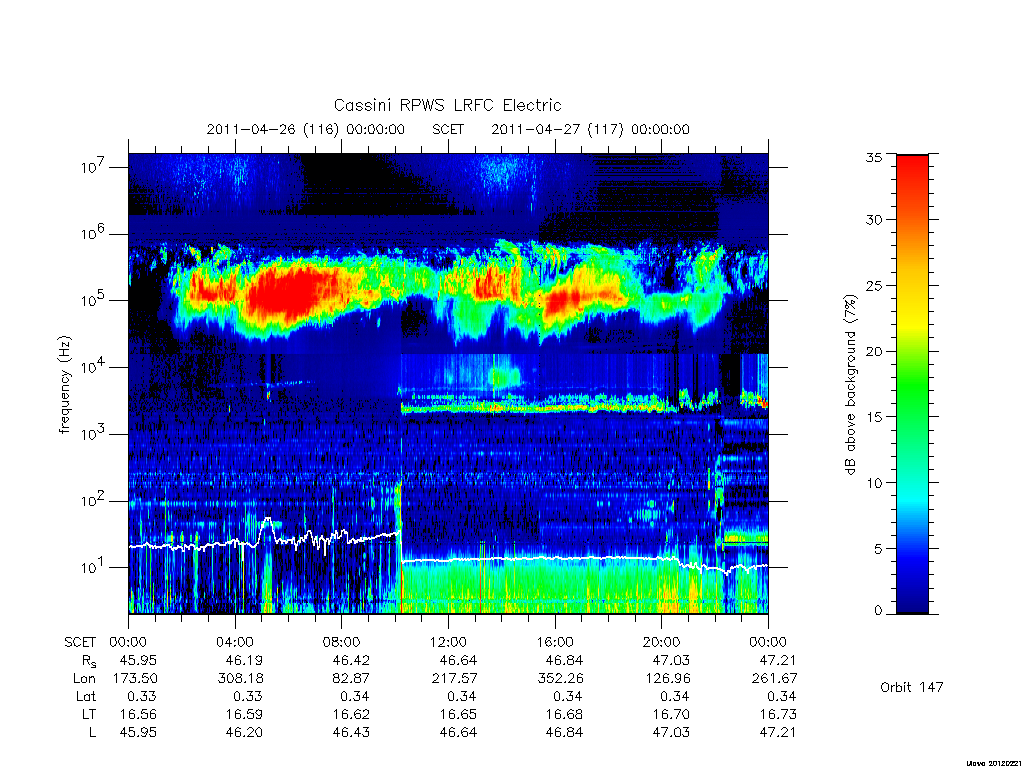Click colorbar tick label '35'
This screenshot has height=768, width=1024.
coord(873,157)
